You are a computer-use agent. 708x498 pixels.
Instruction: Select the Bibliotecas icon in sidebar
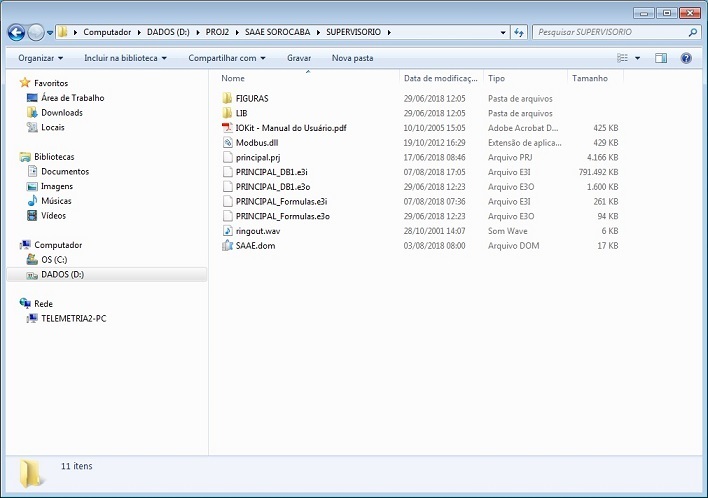point(25,157)
